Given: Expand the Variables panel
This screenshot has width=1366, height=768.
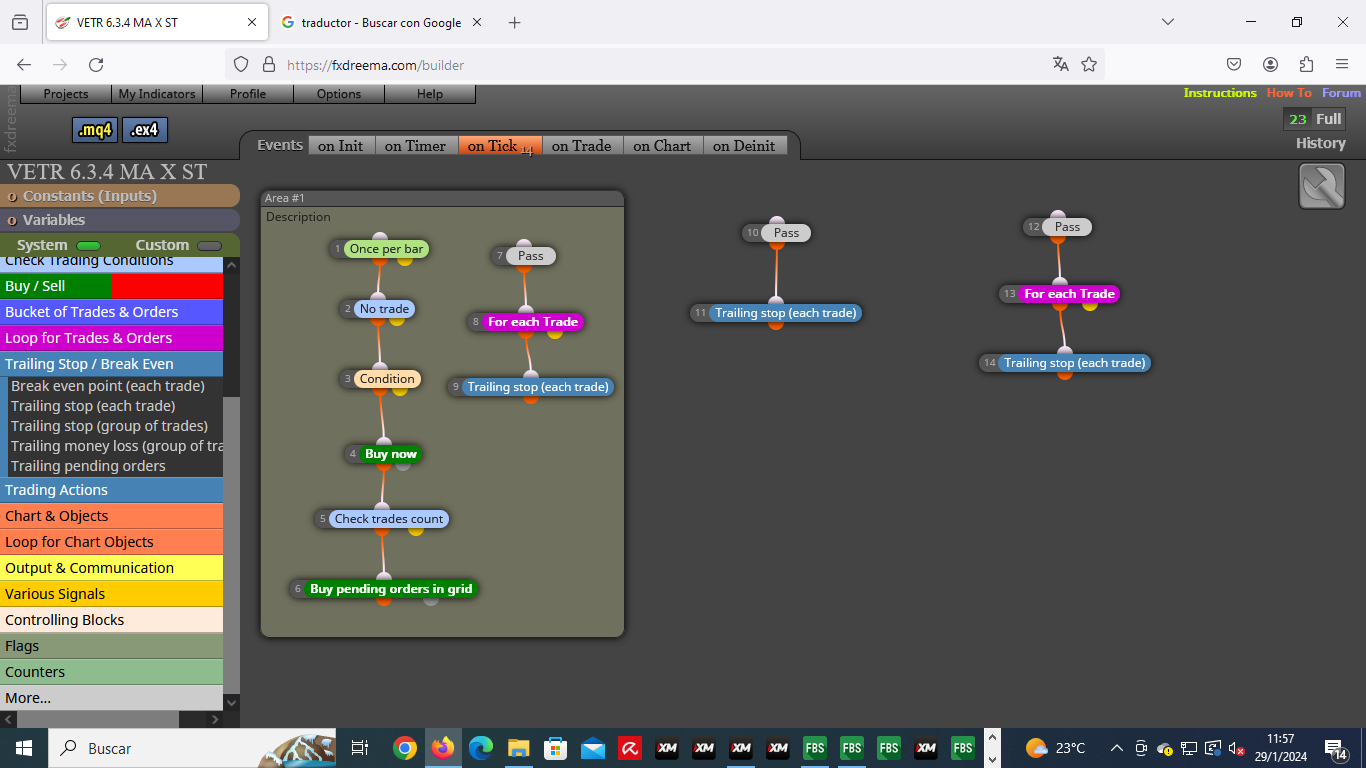Looking at the screenshot, I should 120,220.
